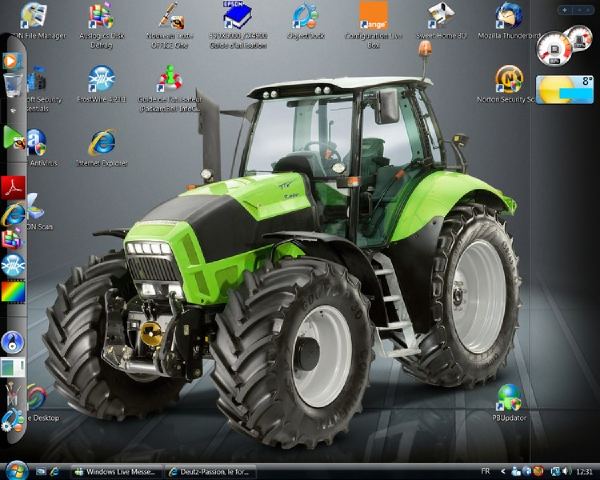This screenshot has height=480, width=600.
Task: Click the Windows Start orb
Action: coord(16,470)
